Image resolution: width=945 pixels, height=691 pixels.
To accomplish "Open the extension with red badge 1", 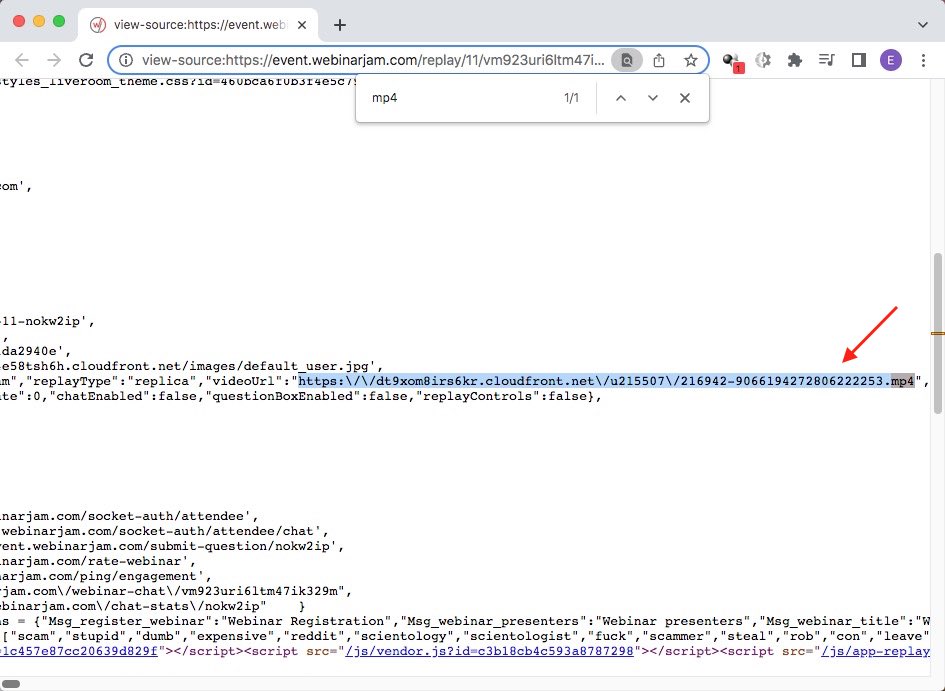I will pyautogui.click(x=733, y=61).
